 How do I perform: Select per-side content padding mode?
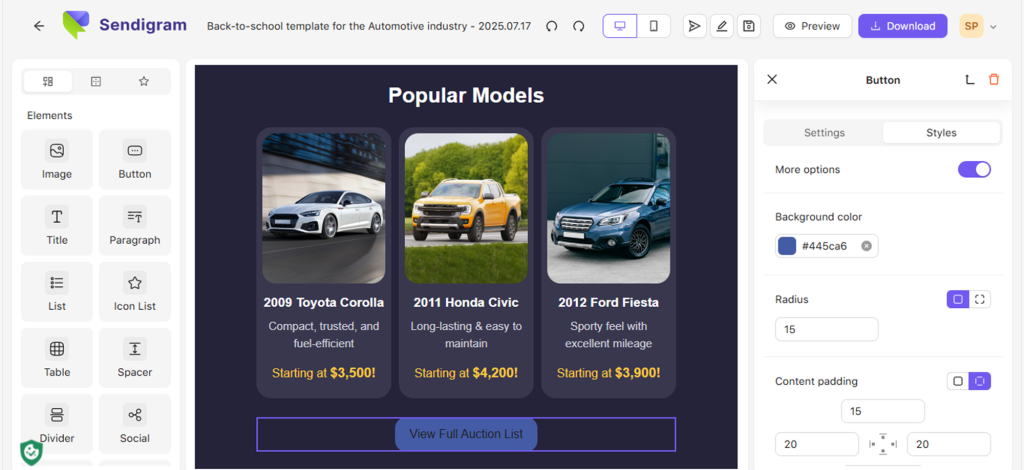tap(980, 381)
